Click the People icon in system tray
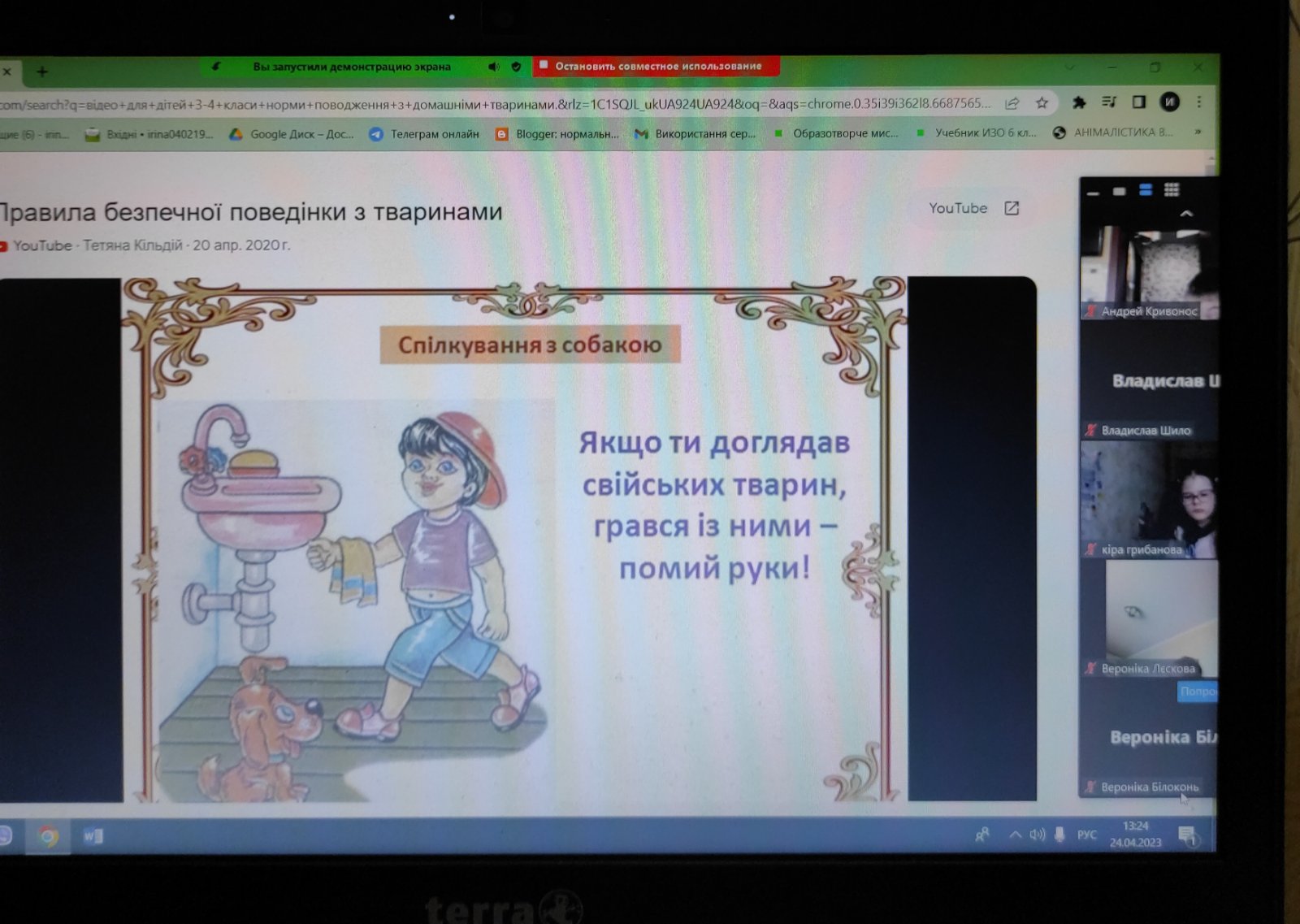Image resolution: width=1300 pixels, height=924 pixels. point(982,835)
